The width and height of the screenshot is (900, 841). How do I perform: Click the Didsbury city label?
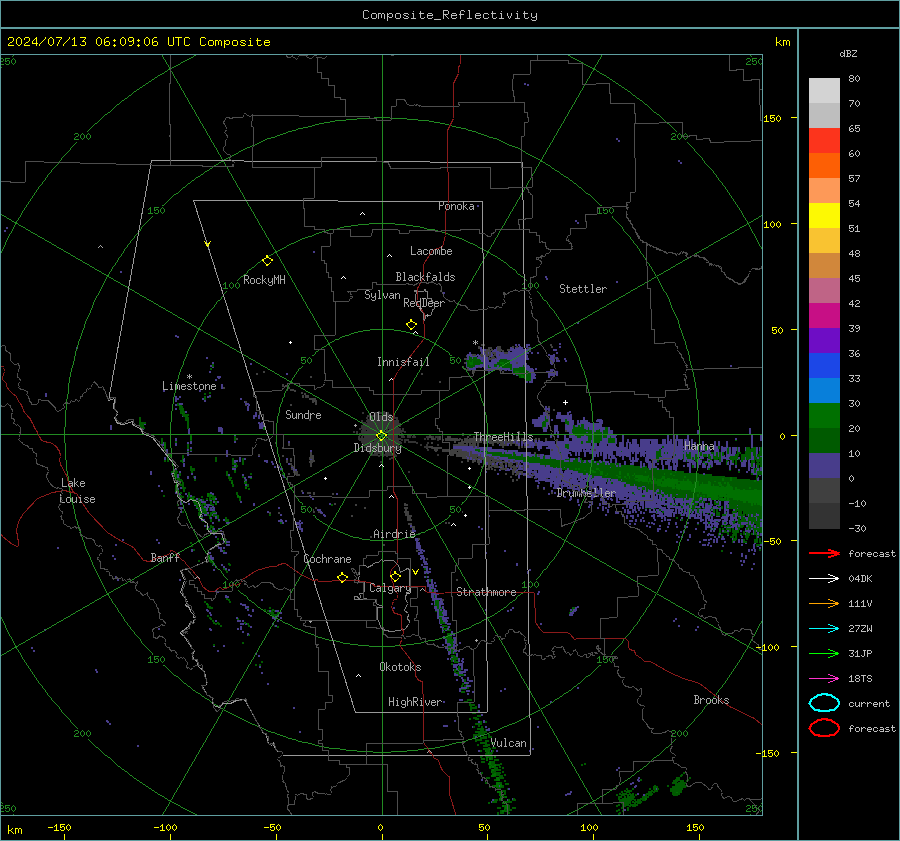(377, 448)
